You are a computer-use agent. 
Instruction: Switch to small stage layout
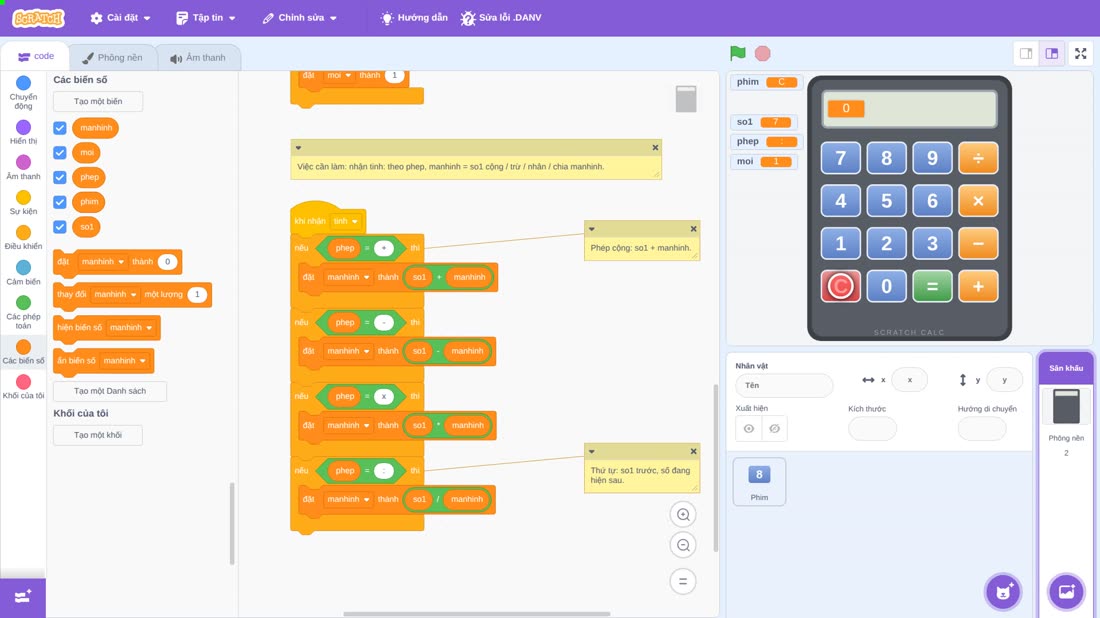click(x=1026, y=54)
